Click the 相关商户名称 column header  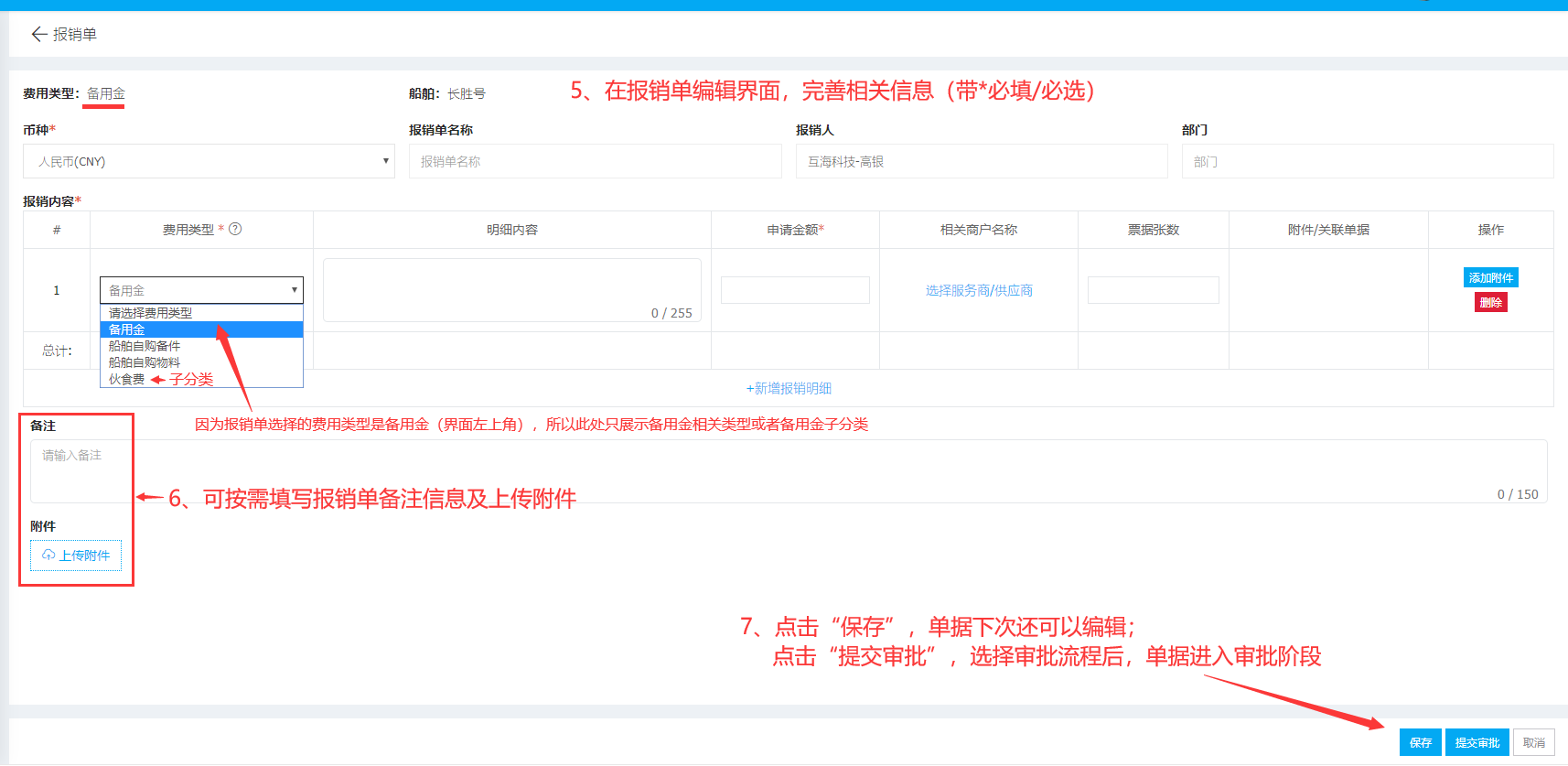pos(979,230)
